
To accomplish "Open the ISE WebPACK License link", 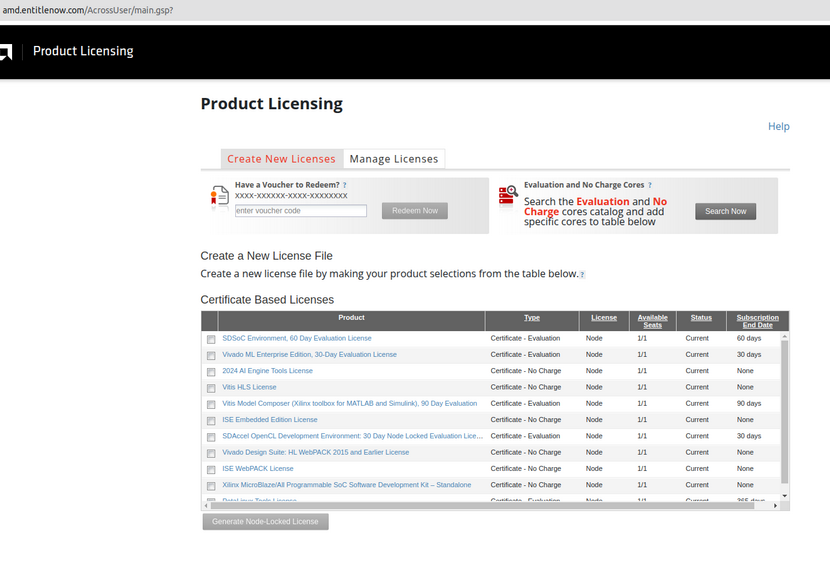I will click(258, 469).
